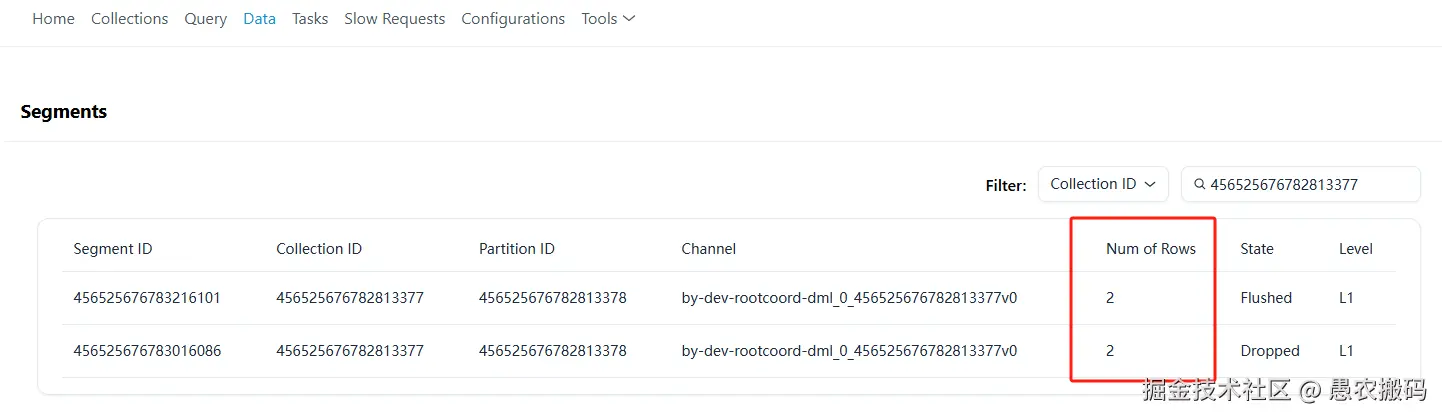This screenshot has height=418, width=1442.
Task: Open the Collection ID filter dropdown
Action: pyautogui.click(x=1102, y=184)
